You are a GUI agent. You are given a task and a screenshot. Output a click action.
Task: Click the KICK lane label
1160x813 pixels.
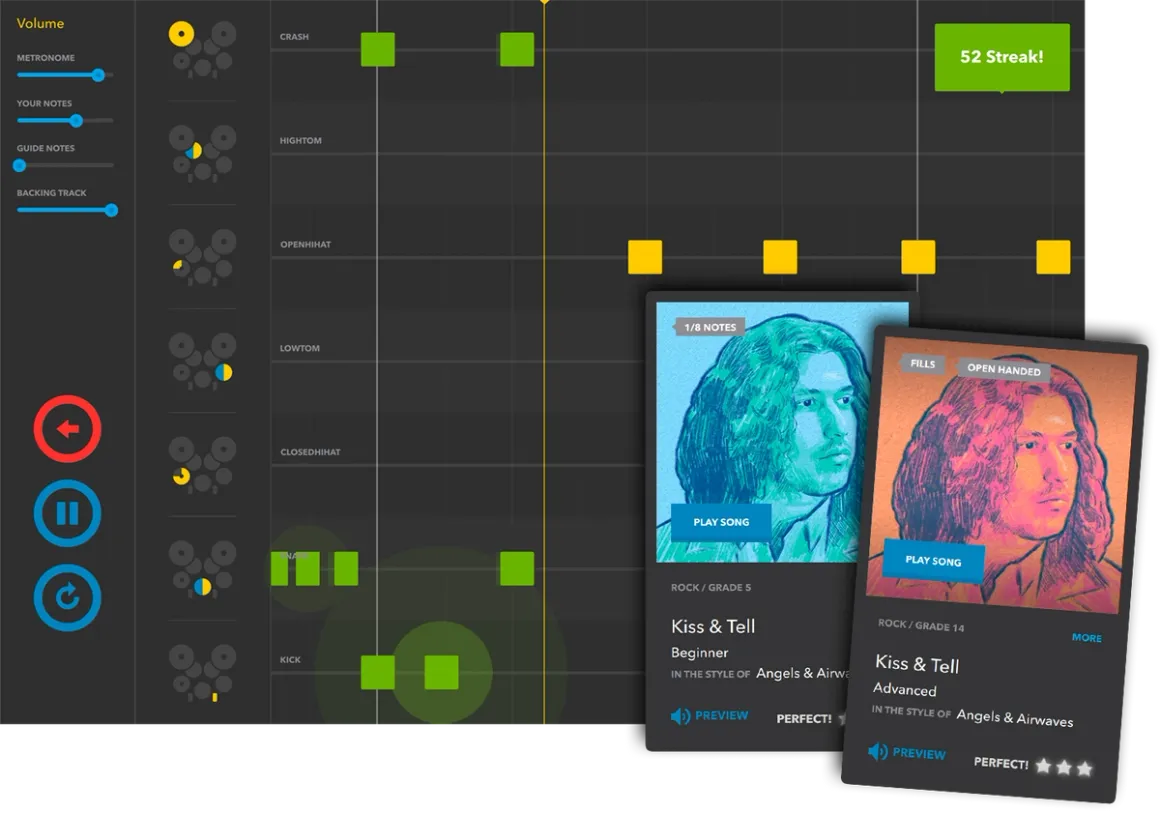click(x=290, y=660)
